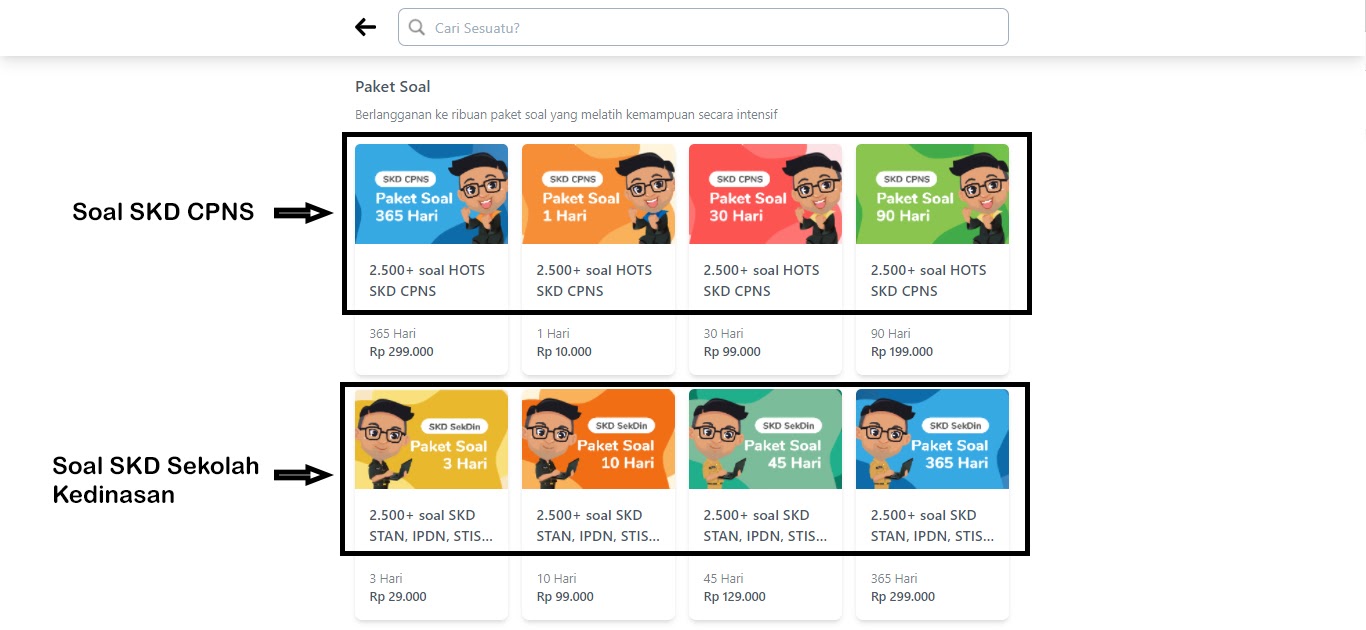The image size is (1366, 630).
Task: Select the Rp 99.000 price of 30 Hari CPNS
Action: coord(732,352)
